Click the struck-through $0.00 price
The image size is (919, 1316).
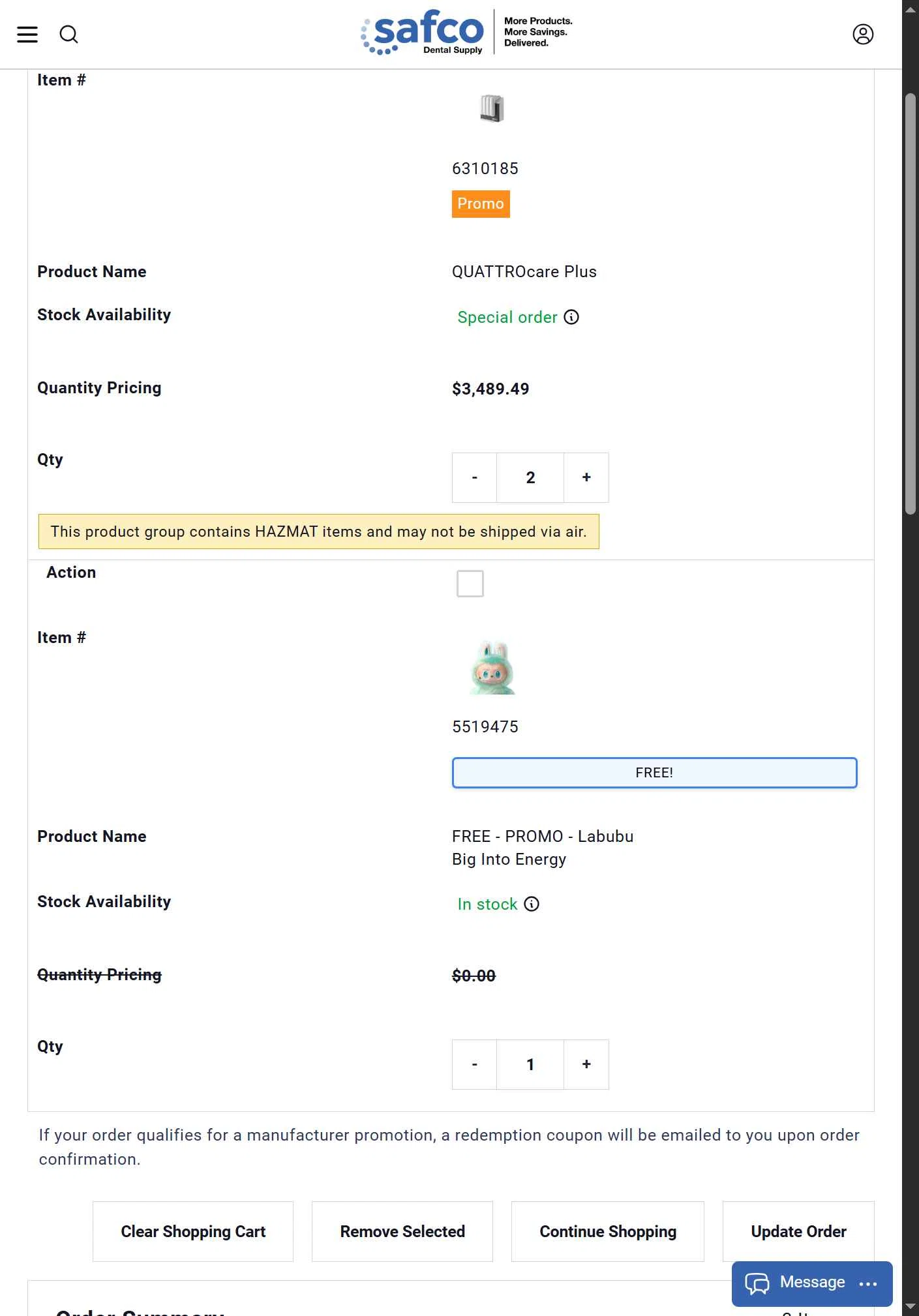point(474,976)
